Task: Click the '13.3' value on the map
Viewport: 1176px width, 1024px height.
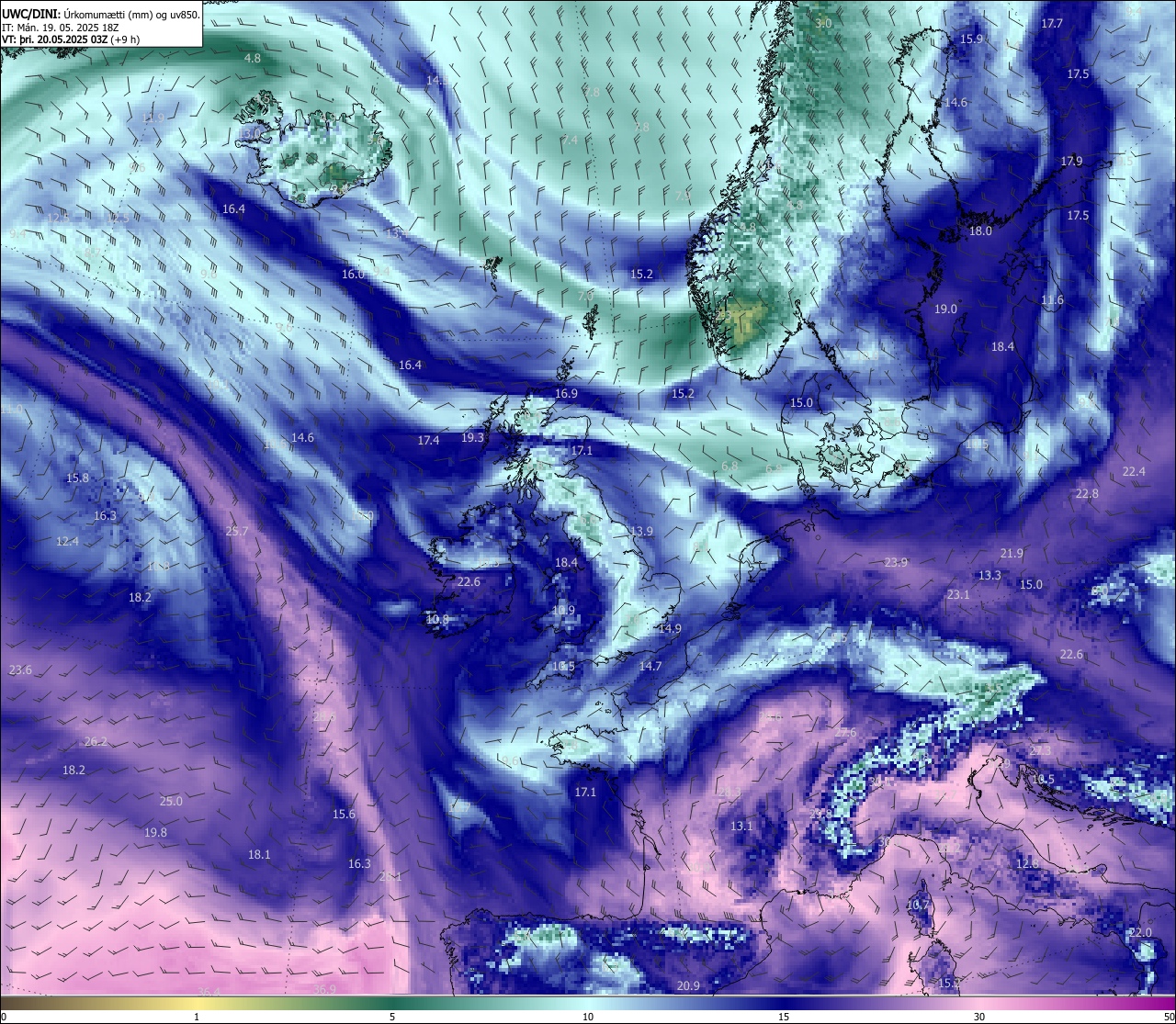Action: click(989, 576)
